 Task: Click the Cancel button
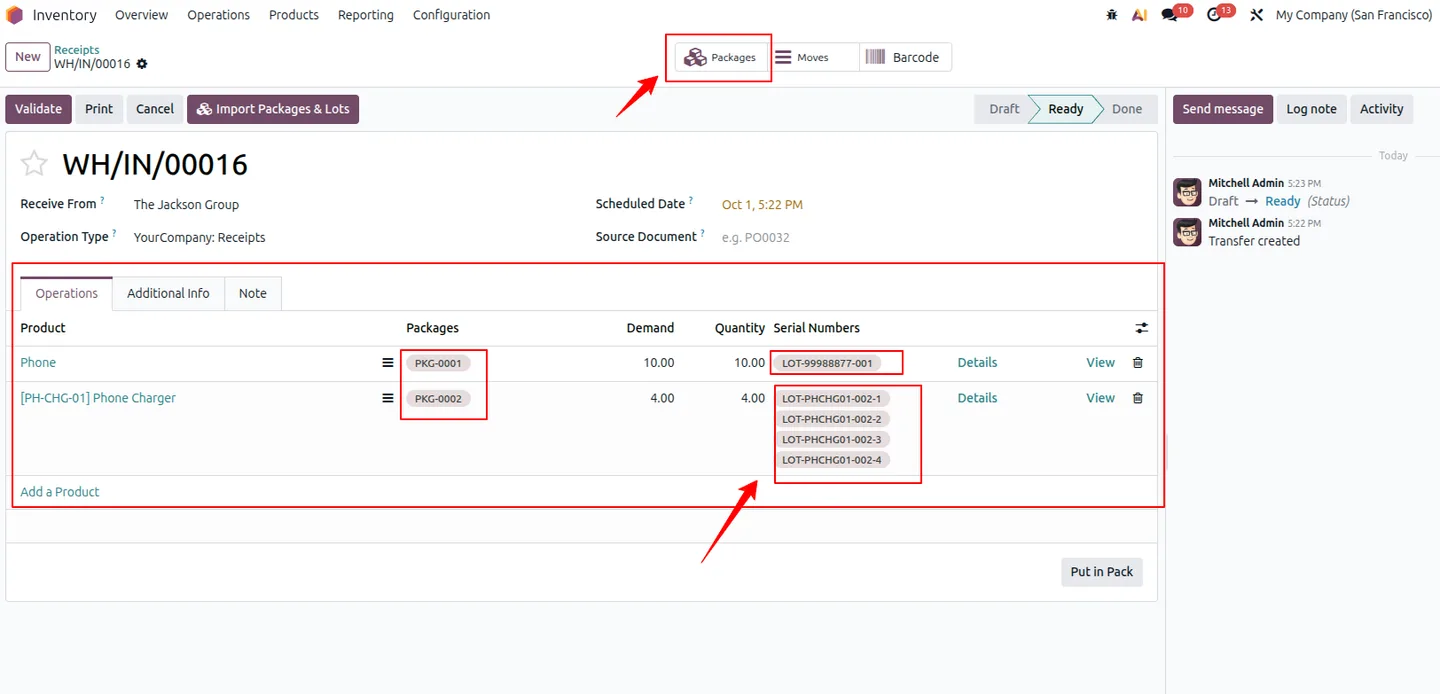(x=155, y=109)
